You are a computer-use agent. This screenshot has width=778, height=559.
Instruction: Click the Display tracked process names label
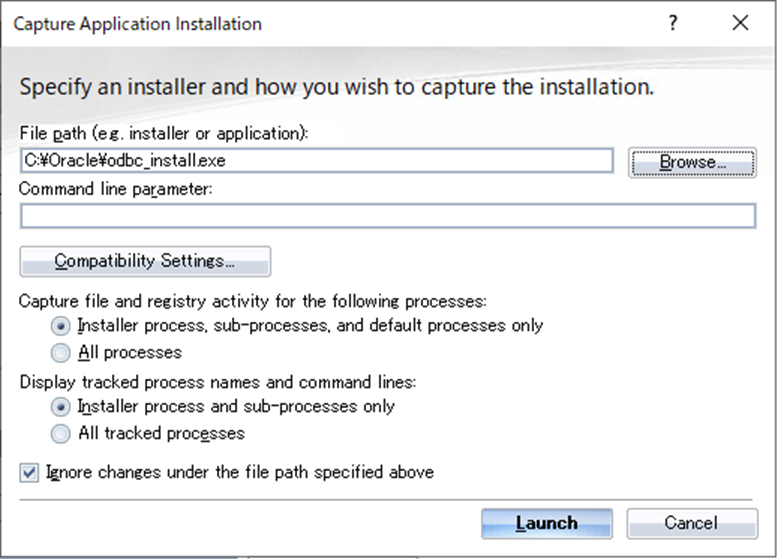point(217,381)
